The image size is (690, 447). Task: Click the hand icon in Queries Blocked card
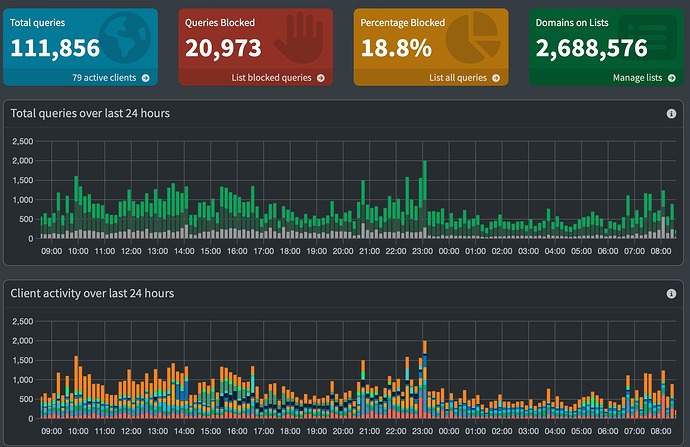point(300,38)
